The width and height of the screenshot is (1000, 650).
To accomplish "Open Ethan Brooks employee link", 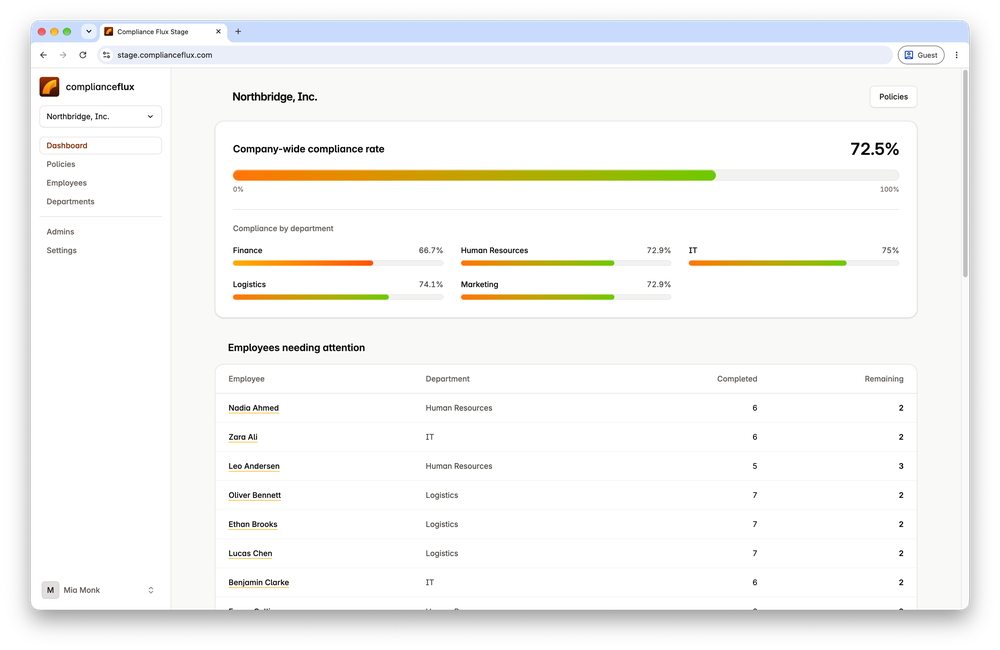I will [253, 524].
